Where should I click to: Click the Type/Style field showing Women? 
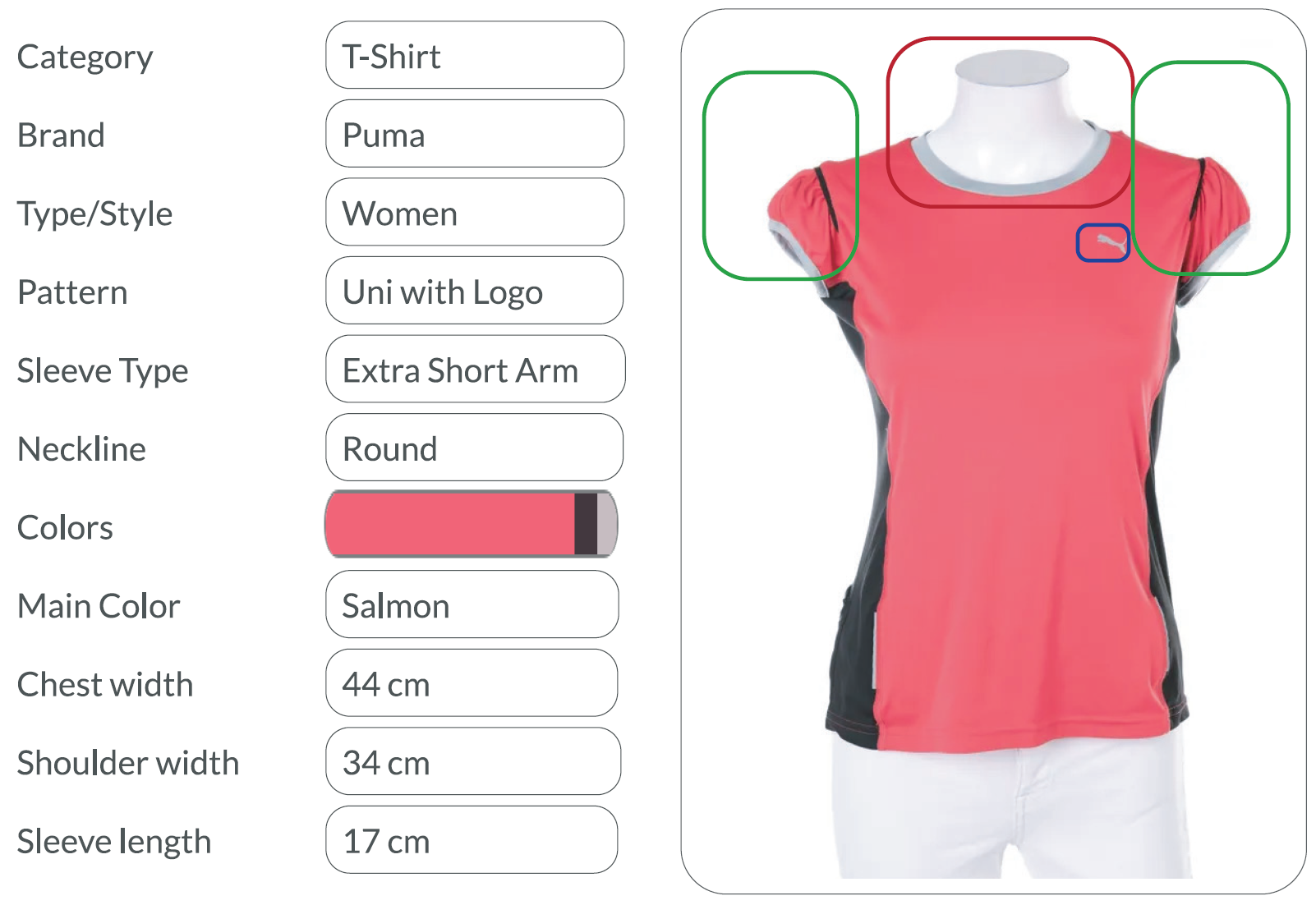click(x=475, y=213)
